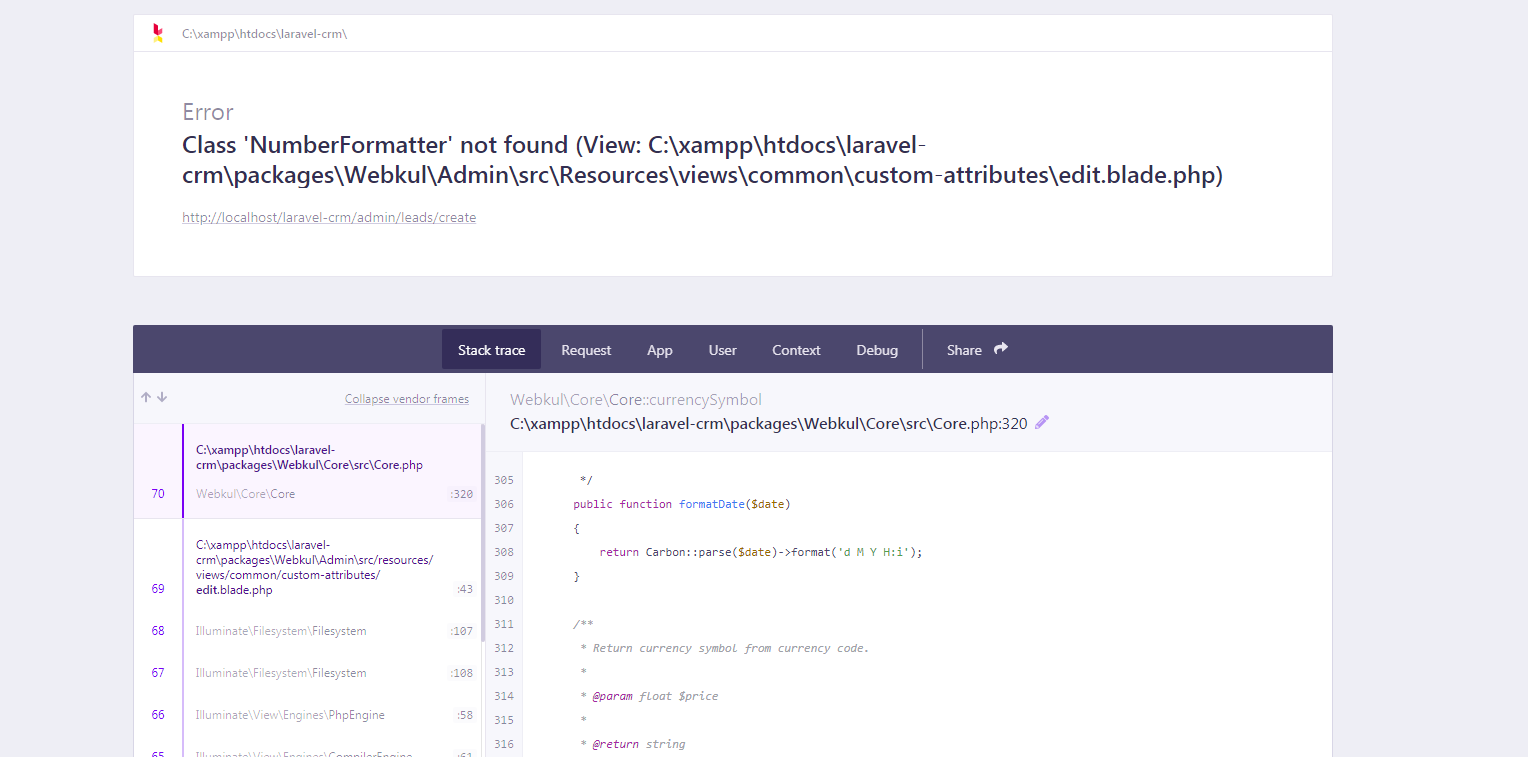The width and height of the screenshot is (1528, 757).
Task: Click the Ignition flame logo icon
Action: [x=157, y=33]
